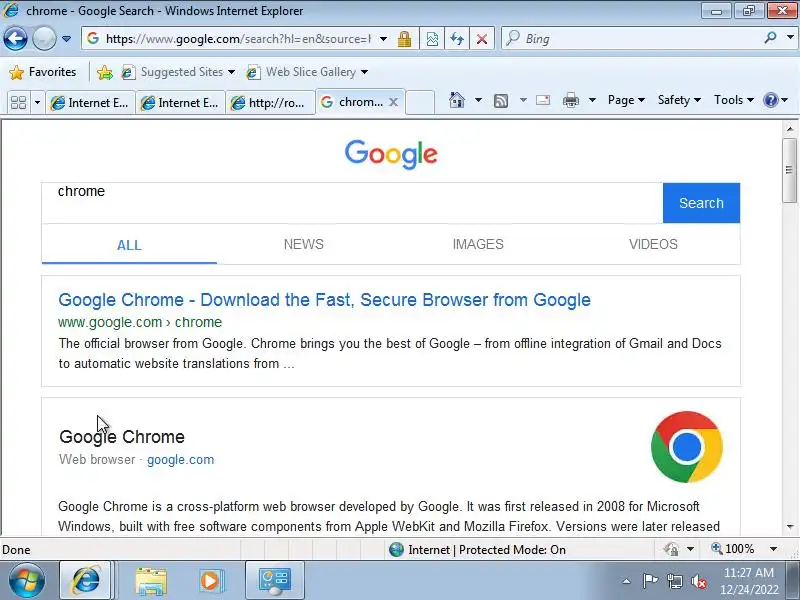This screenshot has width=800, height=600.
Task: Click the Chrome logo thumbnail
Action: tap(687, 447)
